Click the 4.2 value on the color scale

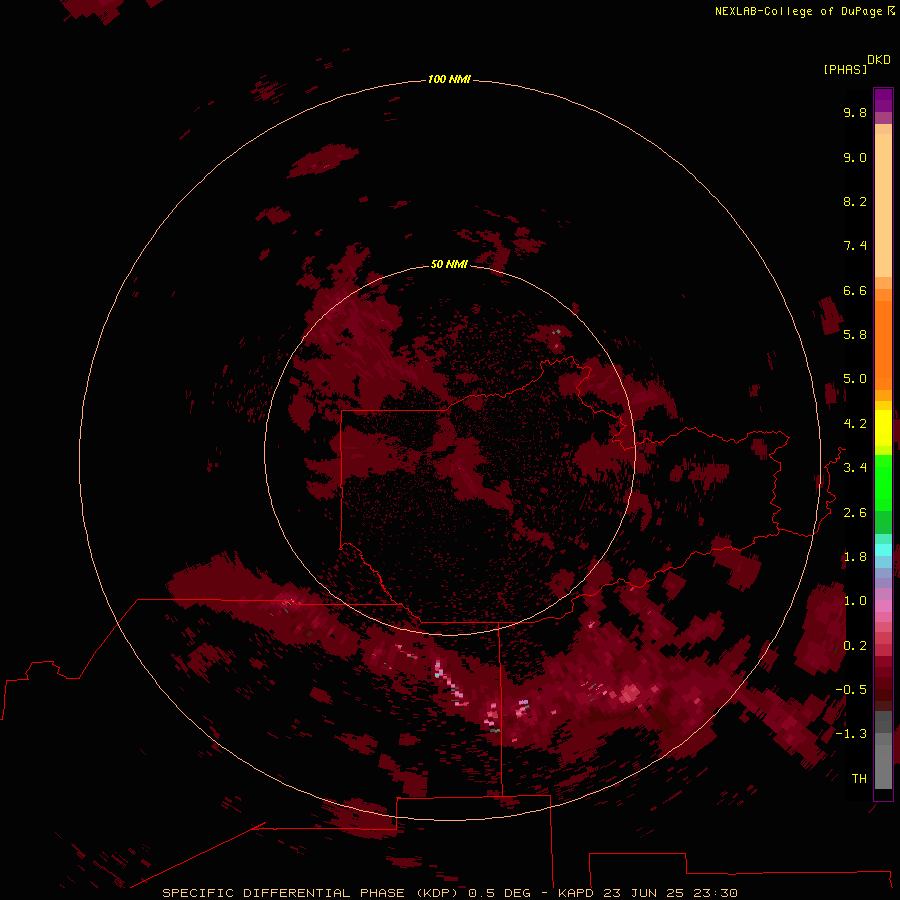(855, 424)
